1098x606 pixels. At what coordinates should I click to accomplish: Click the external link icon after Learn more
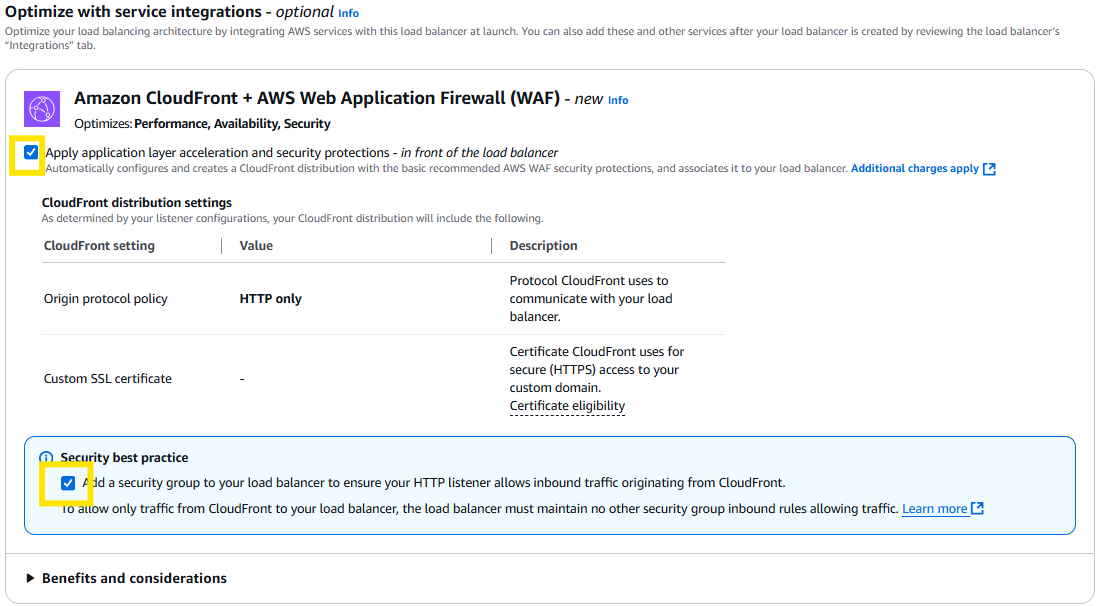click(978, 509)
